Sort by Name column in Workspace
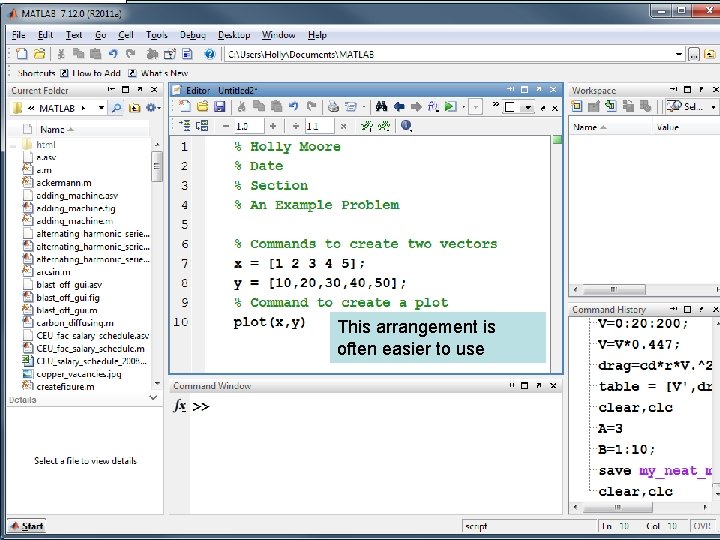The width and height of the screenshot is (720, 540). click(610, 127)
